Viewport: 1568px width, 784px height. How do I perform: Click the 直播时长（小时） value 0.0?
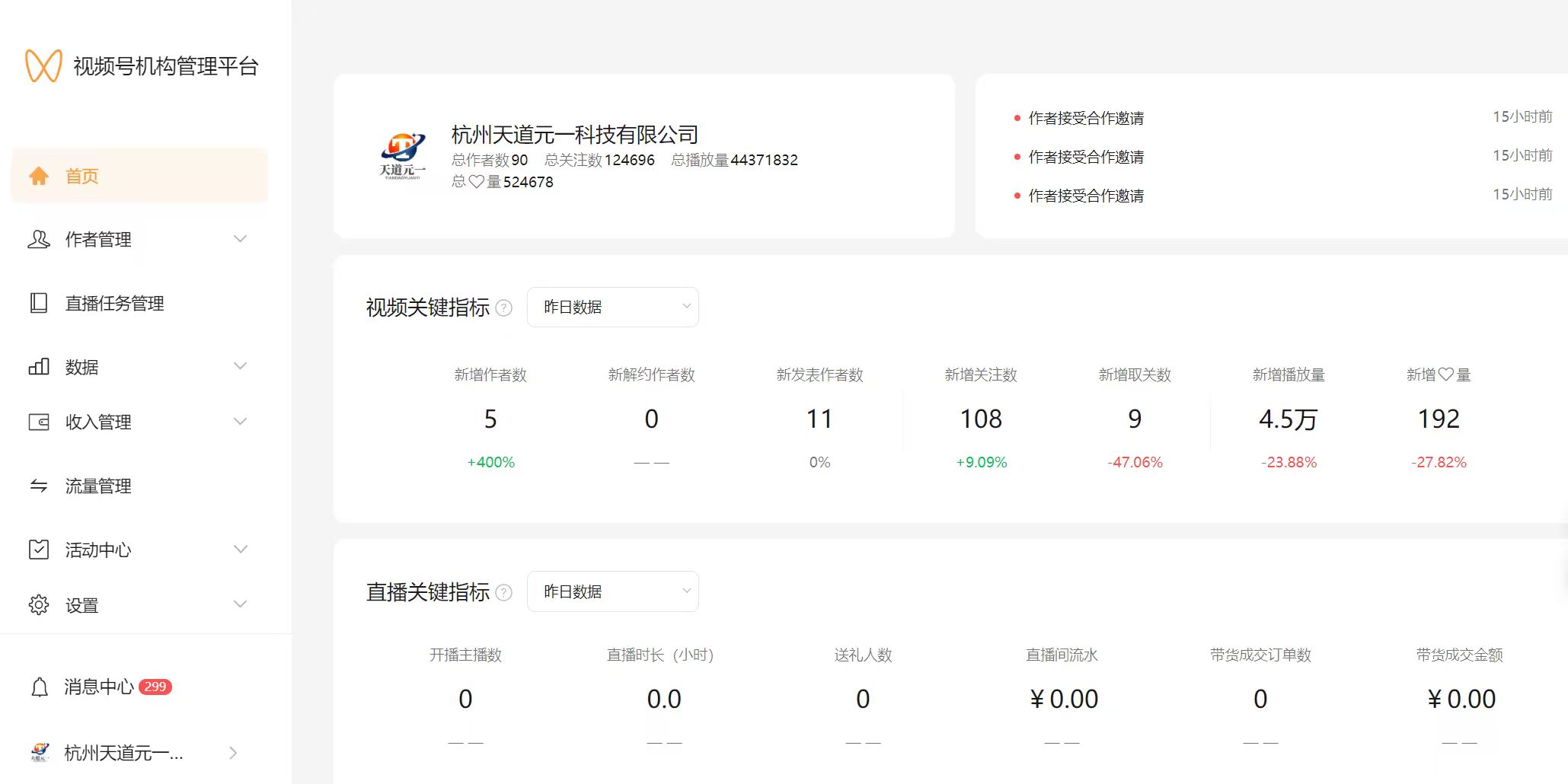(664, 699)
